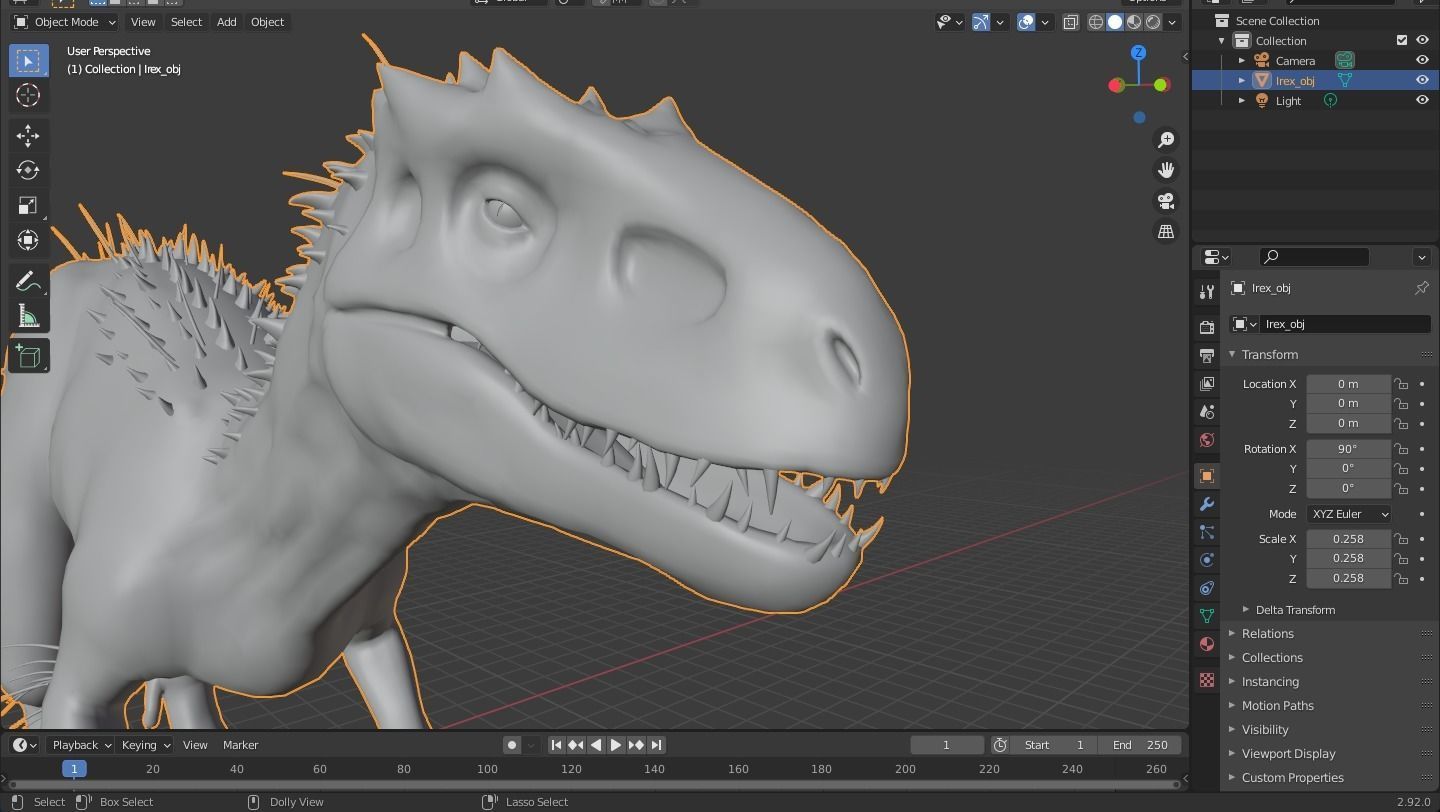Open the Render properties tab
Screen dimensions: 1440x812
1207,327
